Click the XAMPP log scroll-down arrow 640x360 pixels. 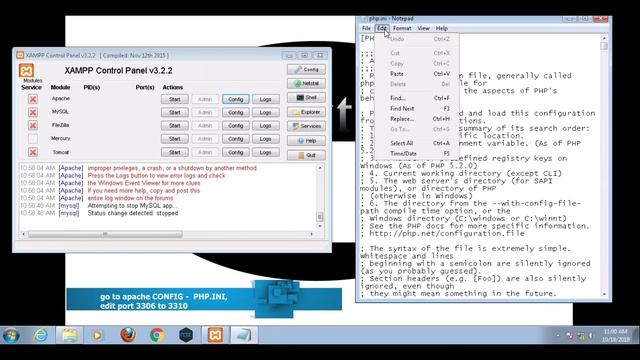(x=320, y=226)
